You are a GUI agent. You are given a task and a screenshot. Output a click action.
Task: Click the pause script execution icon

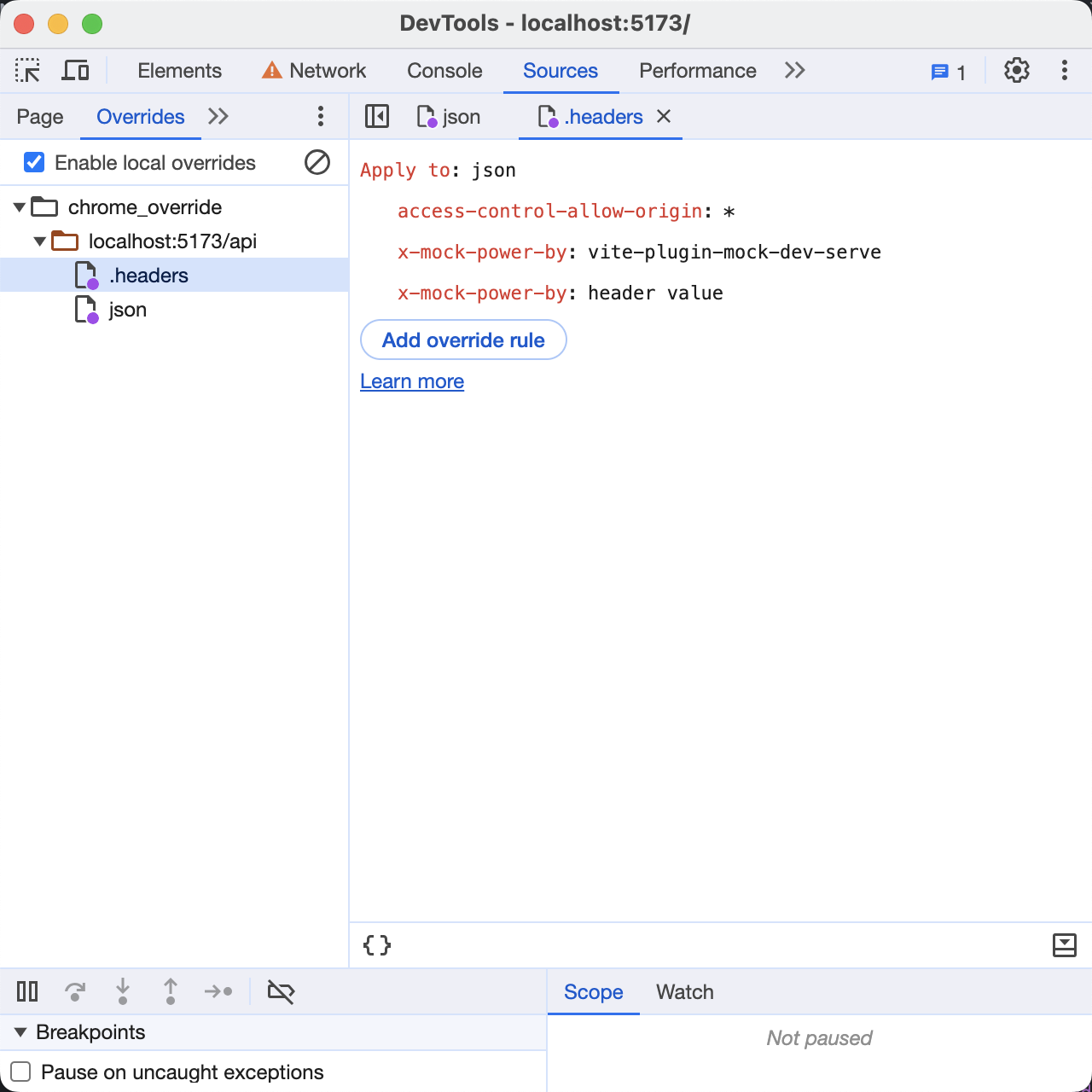[26, 991]
